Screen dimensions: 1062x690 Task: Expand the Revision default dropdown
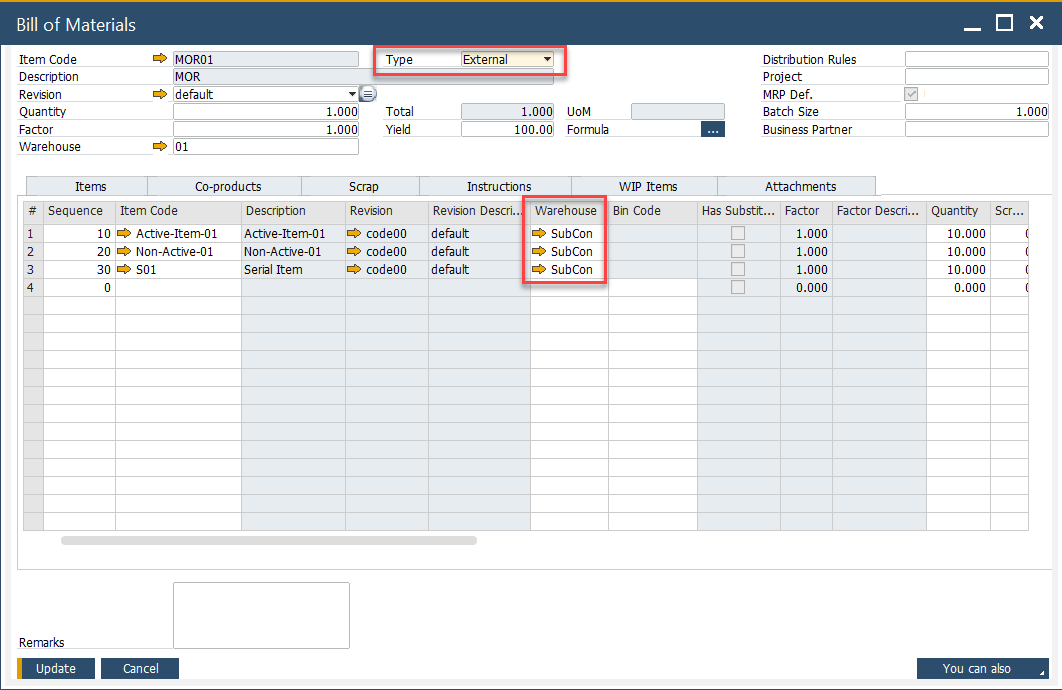coord(352,95)
